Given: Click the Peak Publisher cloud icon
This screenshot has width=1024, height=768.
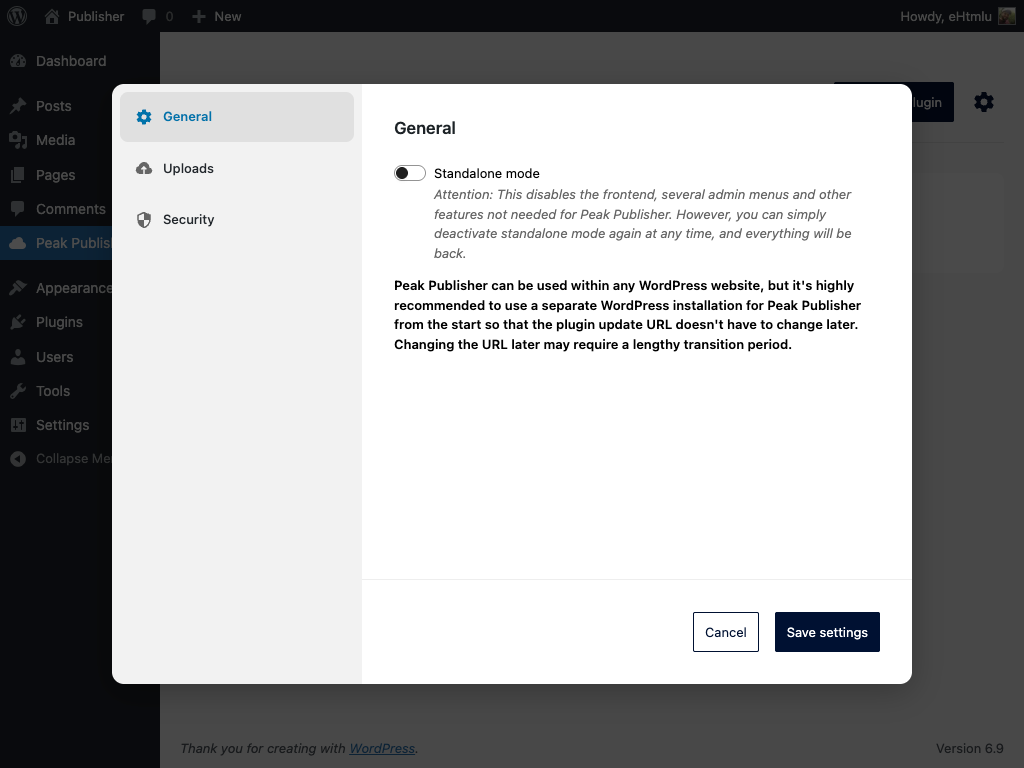Looking at the screenshot, I should [x=18, y=243].
